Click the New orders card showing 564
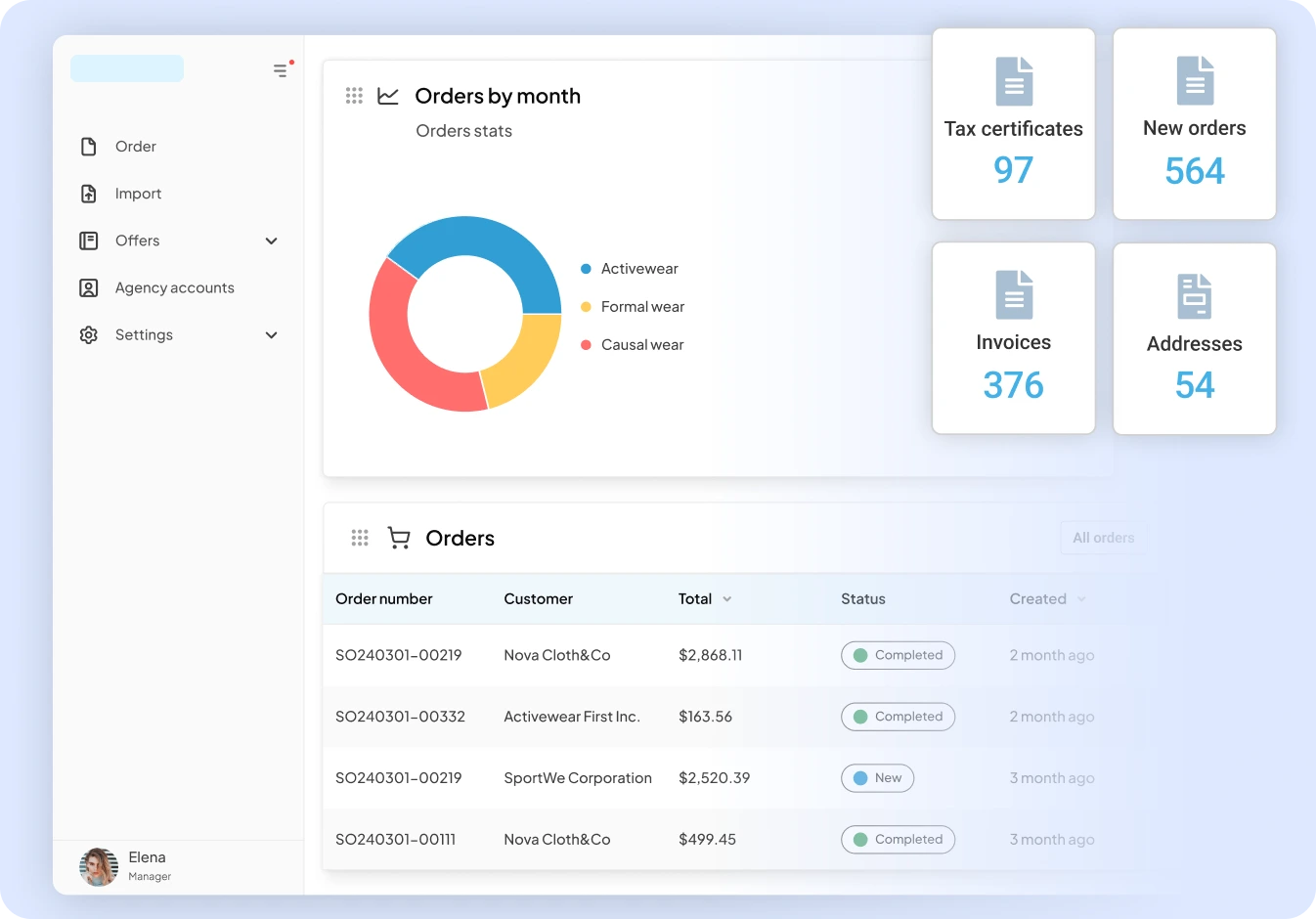Image resolution: width=1316 pixels, height=919 pixels. [x=1194, y=124]
